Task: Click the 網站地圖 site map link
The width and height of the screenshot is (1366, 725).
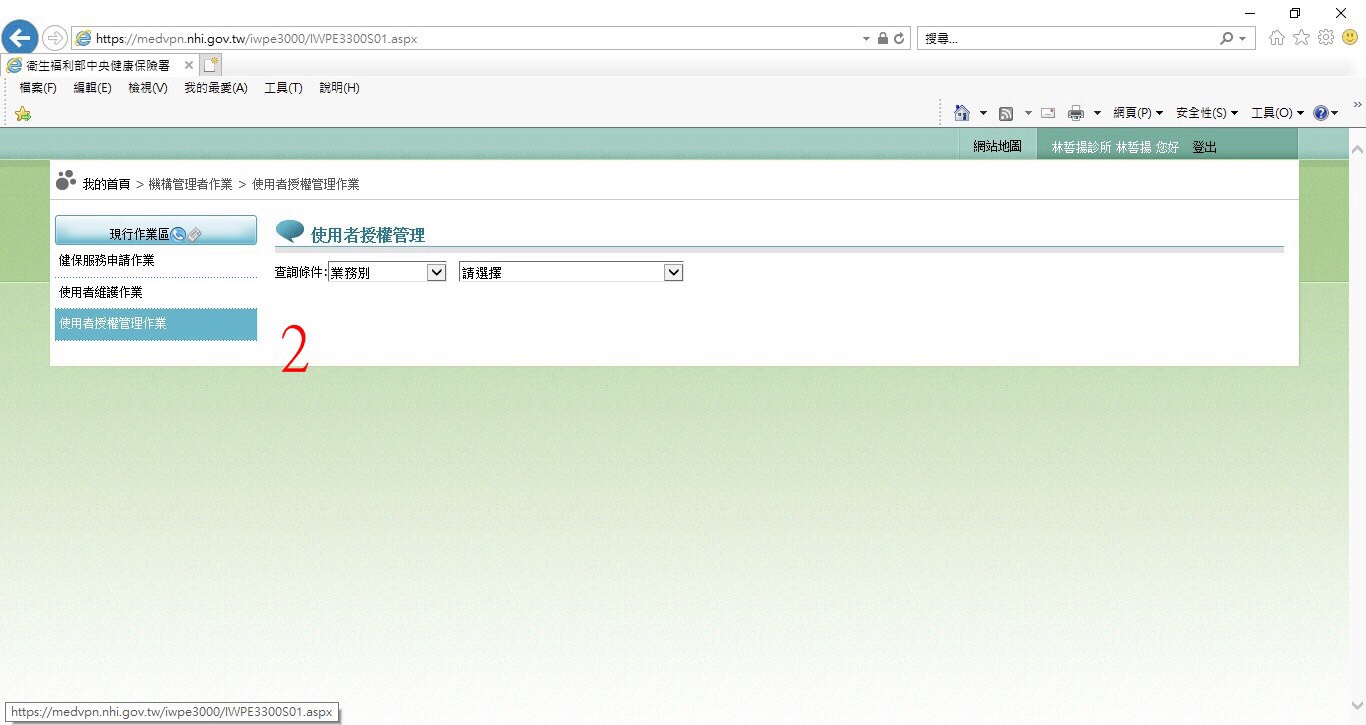Action: tap(997, 147)
